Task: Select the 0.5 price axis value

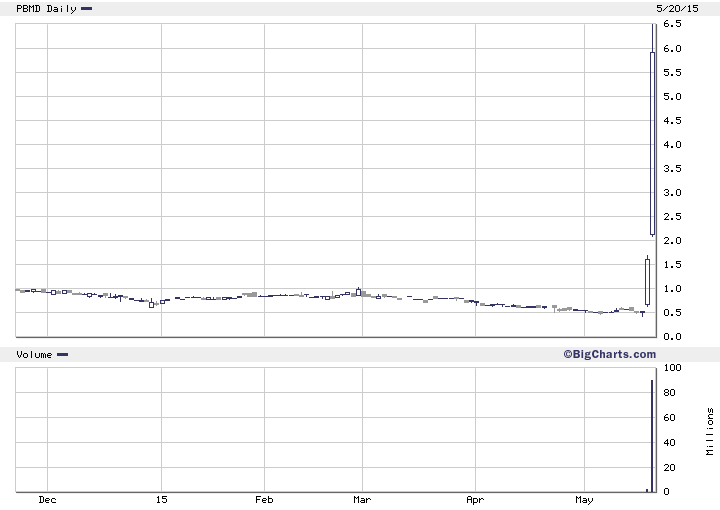Action: (672, 313)
